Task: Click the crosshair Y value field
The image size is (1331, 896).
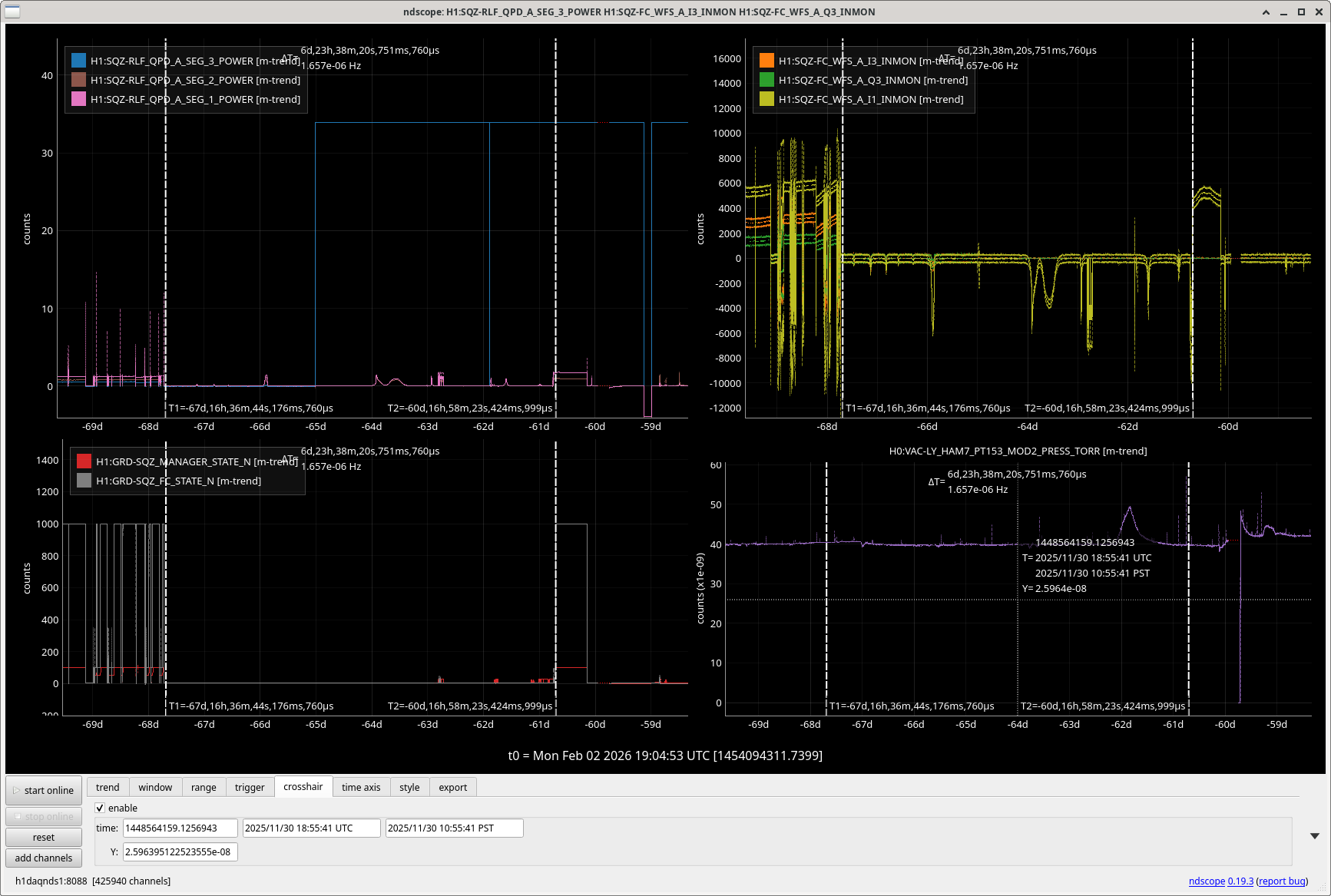Action: click(x=180, y=851)
